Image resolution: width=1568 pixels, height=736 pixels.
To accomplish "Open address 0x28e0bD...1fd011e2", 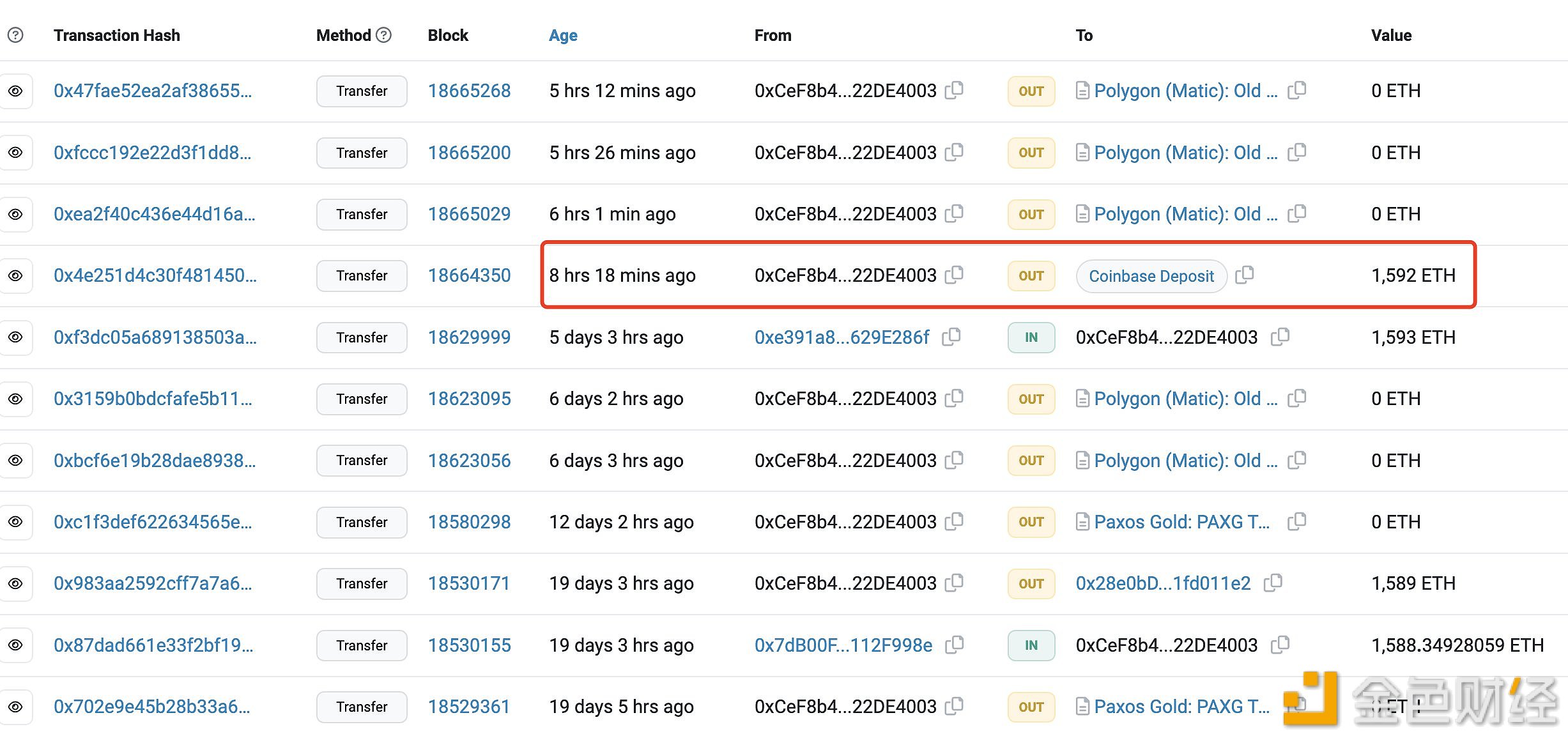I will click(x=1163, y=583).
